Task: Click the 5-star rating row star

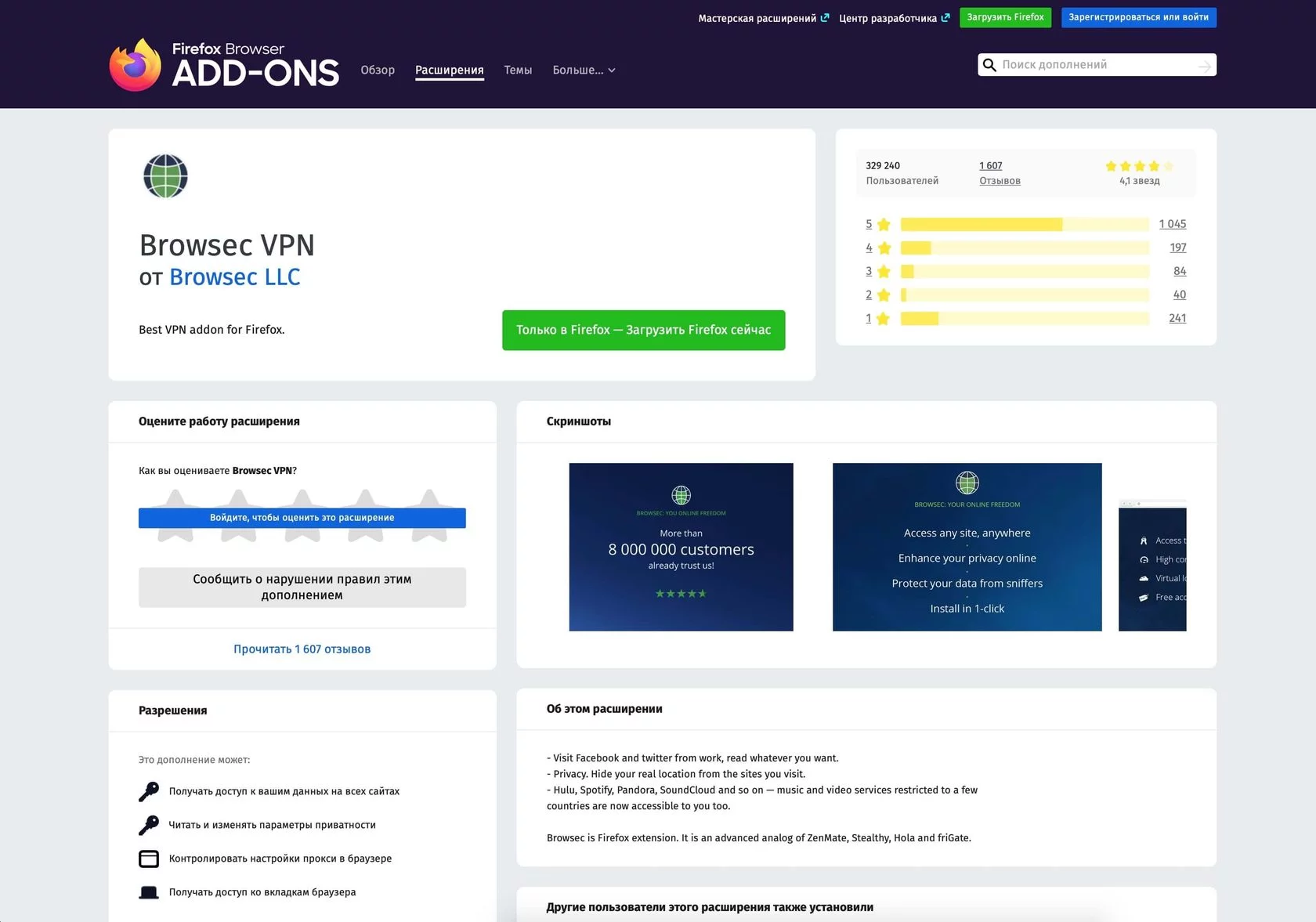Action: pos(884,225)
